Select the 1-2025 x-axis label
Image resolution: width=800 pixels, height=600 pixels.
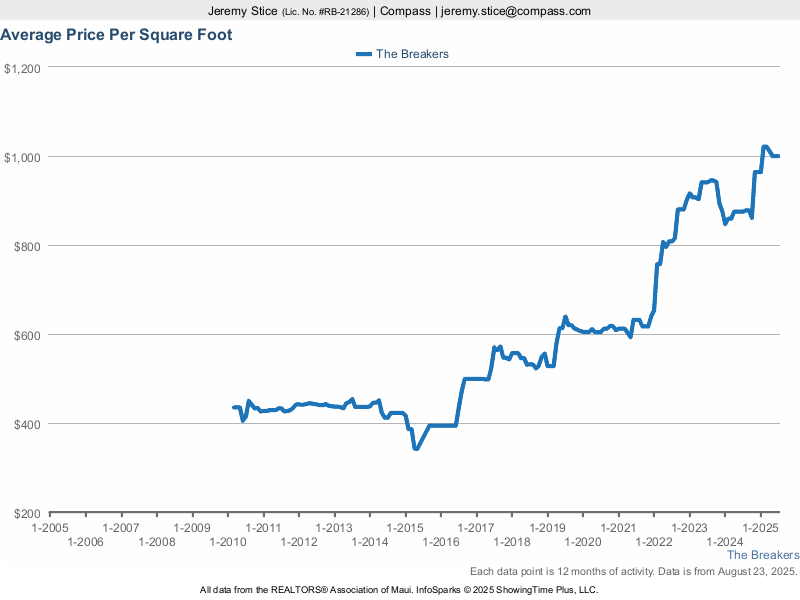(759, 527)
